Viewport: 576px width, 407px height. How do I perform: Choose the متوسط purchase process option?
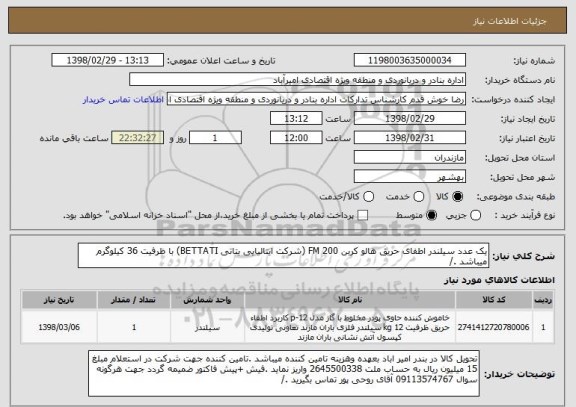[x=431, y=216]
